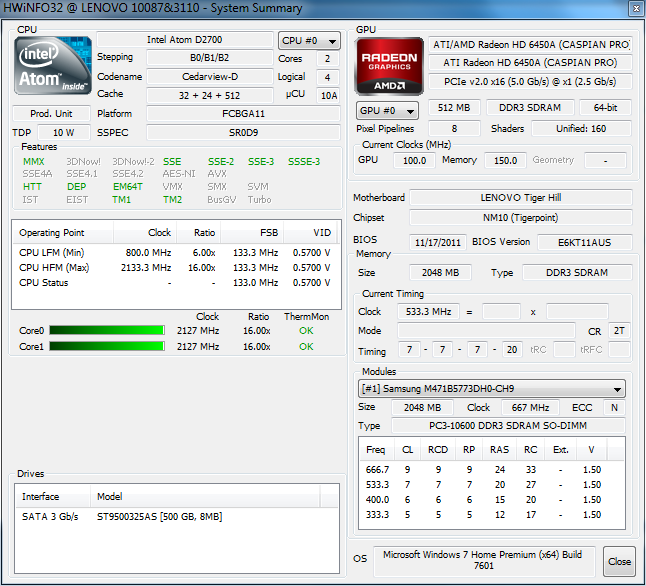Open the Samsung memory module dropdown

(x=492, y=389)
